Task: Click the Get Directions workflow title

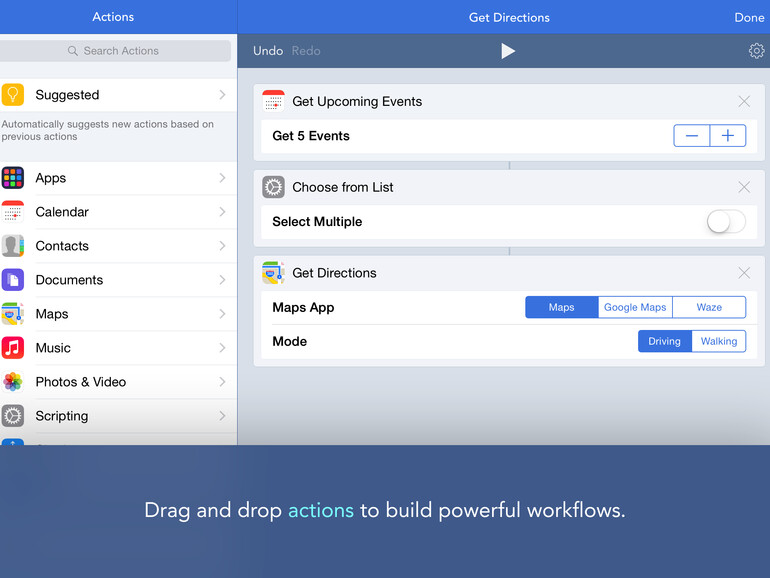Action: tap(509, 18)
